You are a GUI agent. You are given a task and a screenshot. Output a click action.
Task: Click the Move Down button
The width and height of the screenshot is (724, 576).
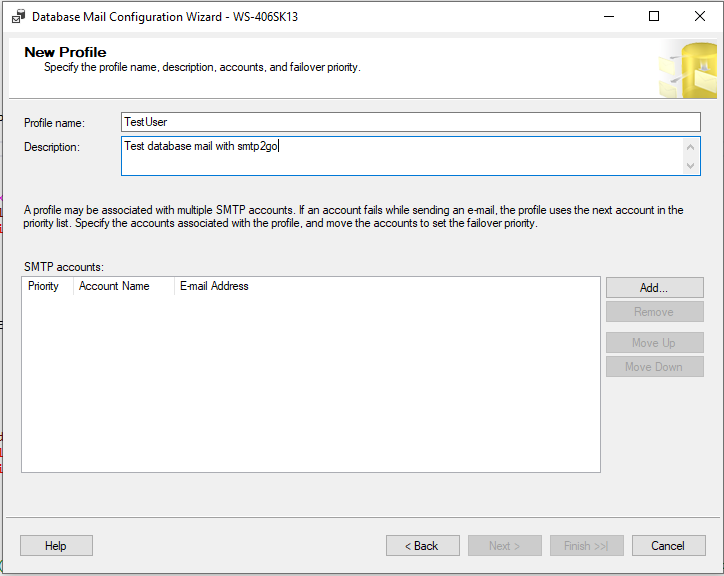(x=654, y=367)
